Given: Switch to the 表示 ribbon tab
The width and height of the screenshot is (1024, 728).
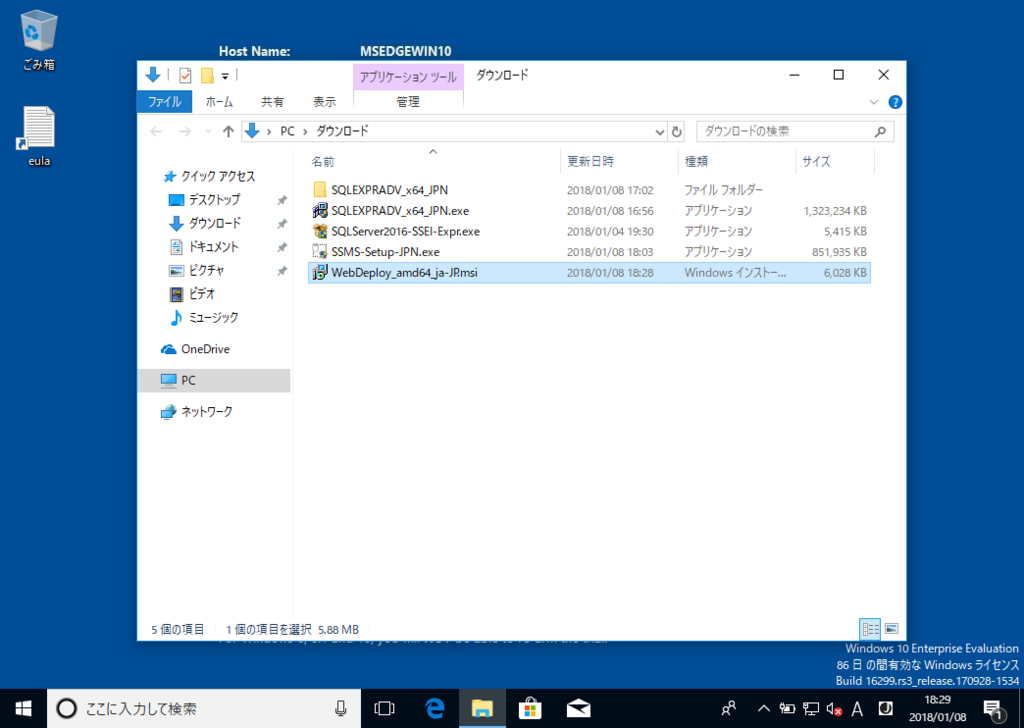Looking at the screenshot, I should click(x=324, y=102).
